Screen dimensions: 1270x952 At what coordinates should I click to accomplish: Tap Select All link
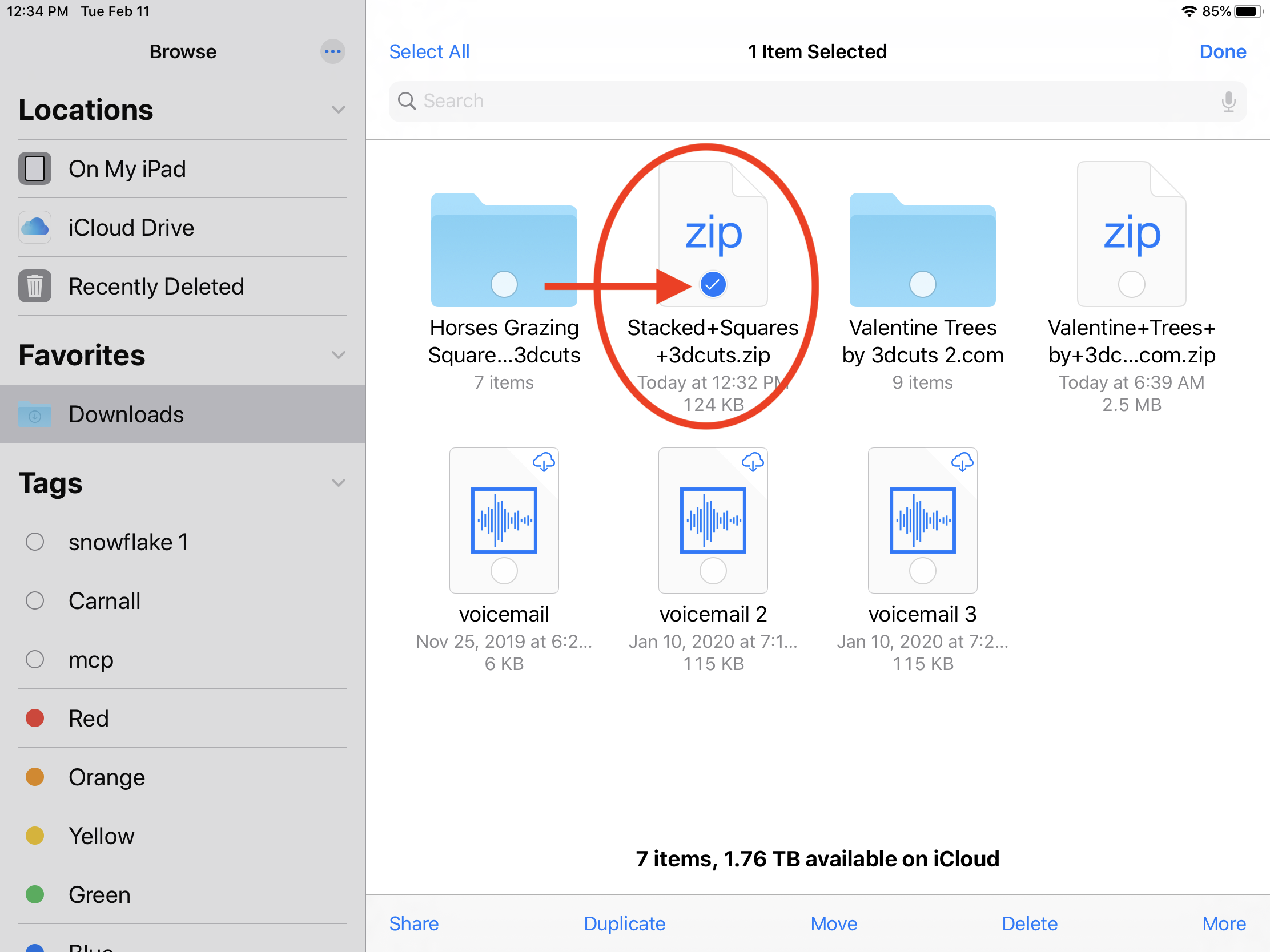coord(429,51)
